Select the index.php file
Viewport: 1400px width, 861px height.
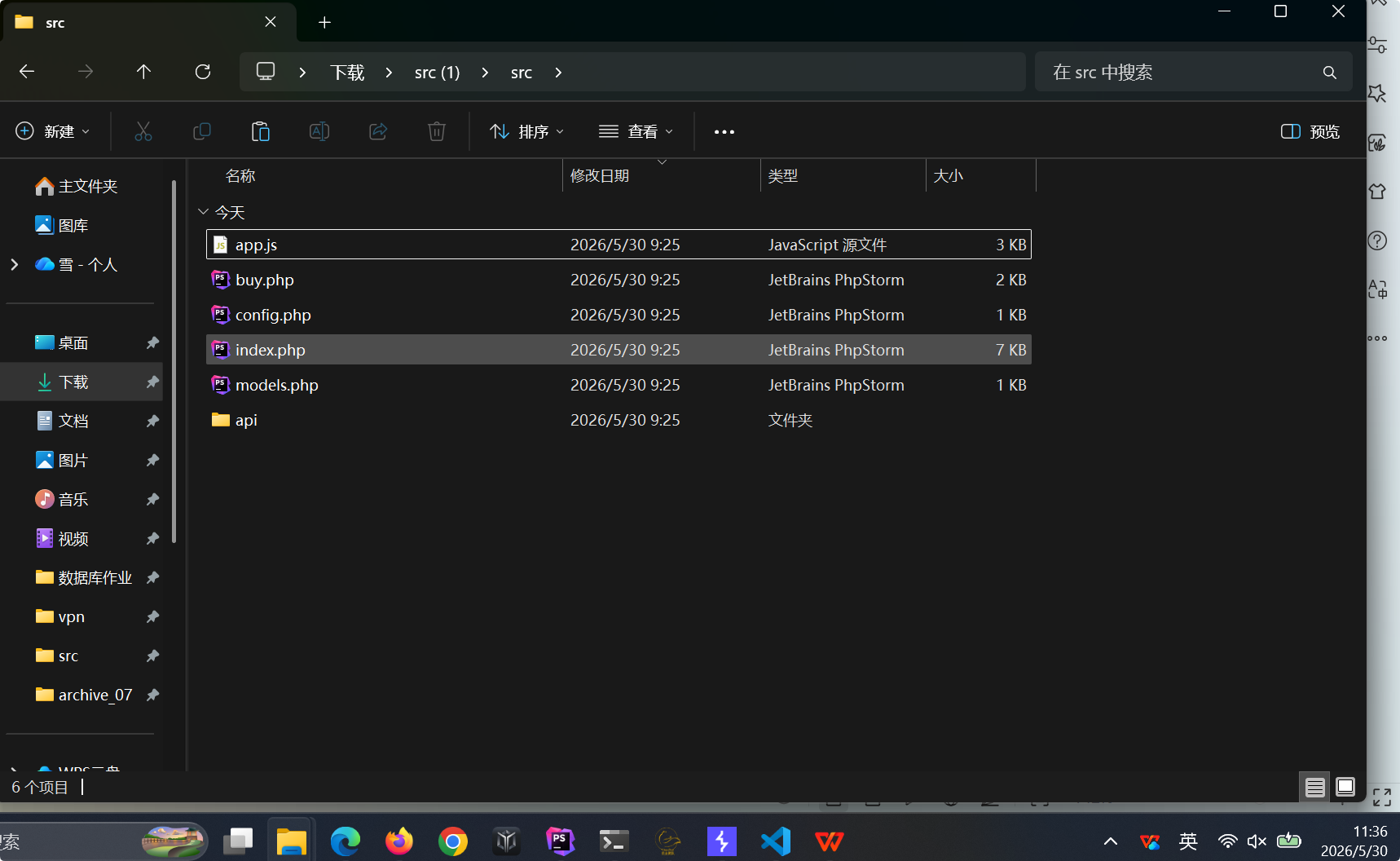click(x=619, y=350)
